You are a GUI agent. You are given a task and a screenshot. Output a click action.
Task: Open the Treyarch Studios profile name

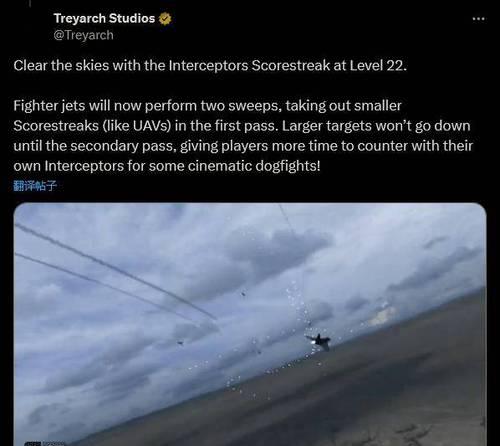coord(104,18)
